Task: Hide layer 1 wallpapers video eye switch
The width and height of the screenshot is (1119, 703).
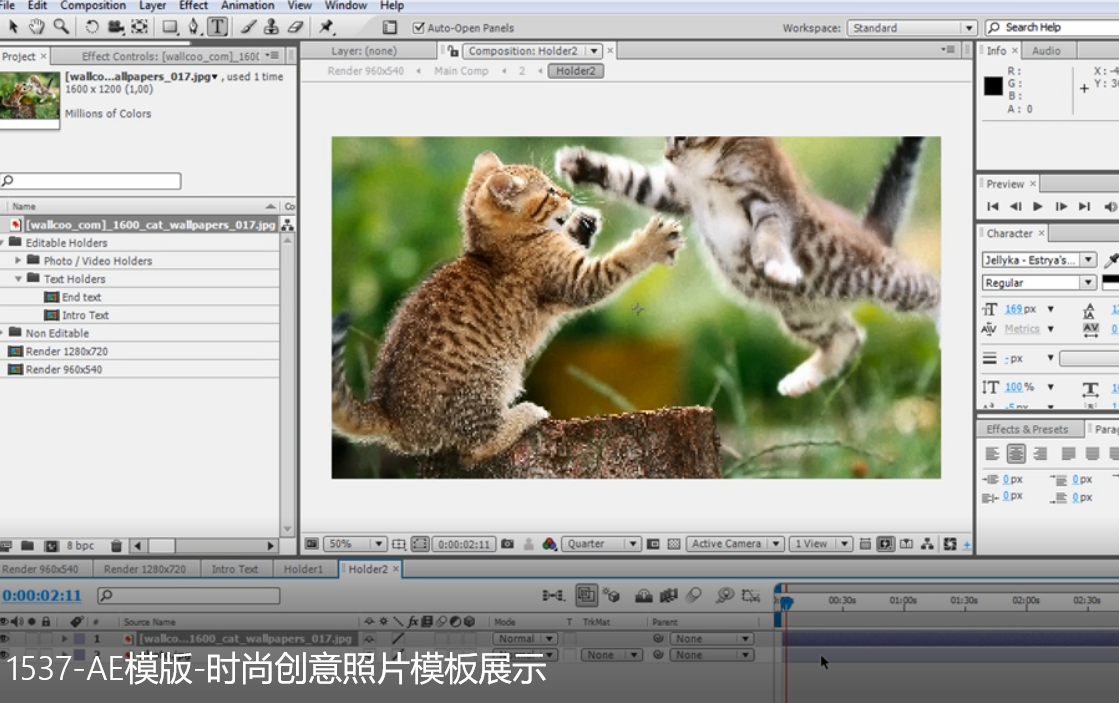Action: [5, 639]
